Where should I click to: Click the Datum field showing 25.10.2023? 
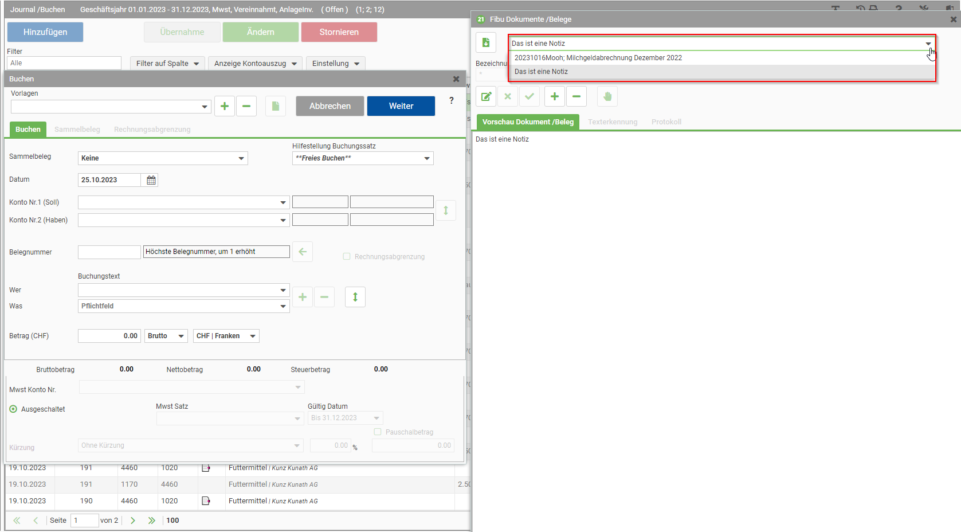point(109,180)
